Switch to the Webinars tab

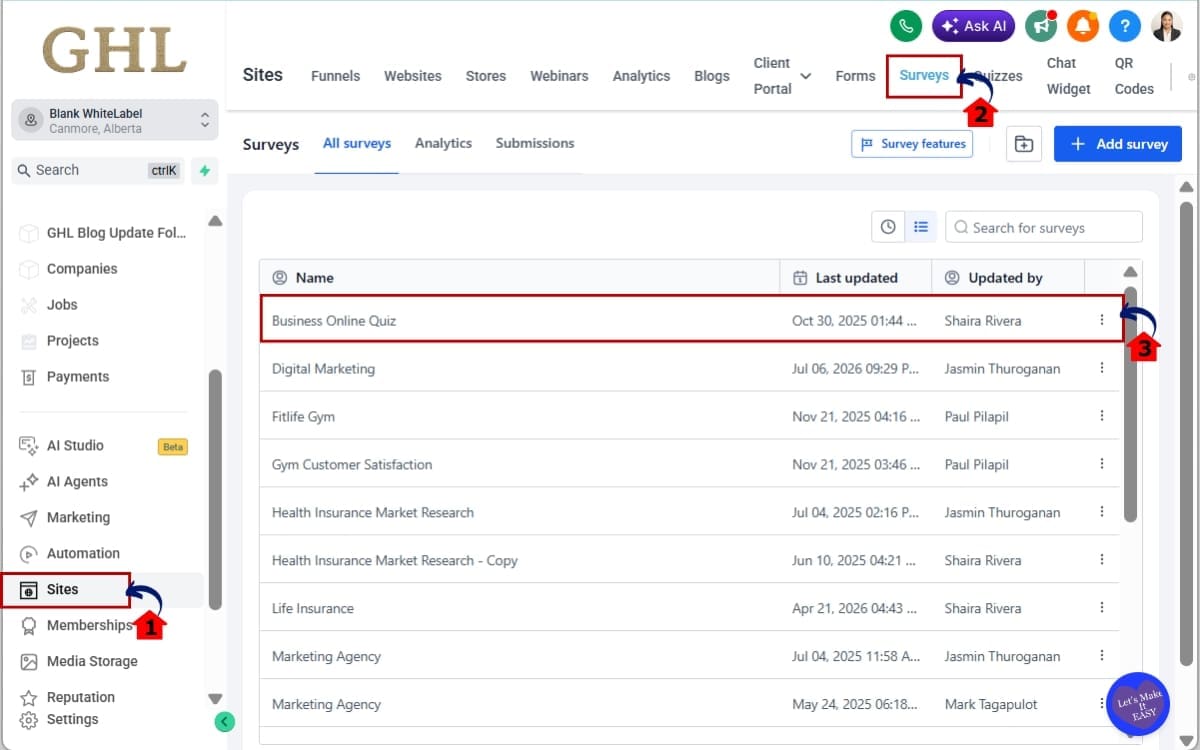[559, 76]
